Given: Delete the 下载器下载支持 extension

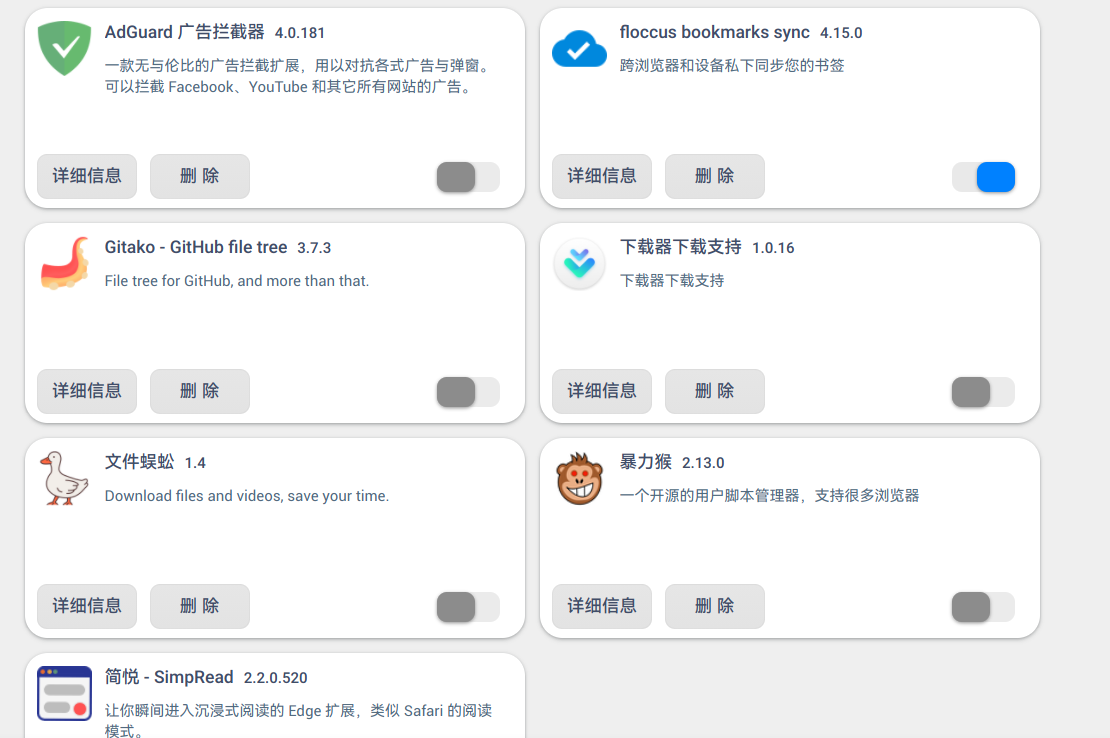Looking at the screenshot, I should 715,391.
